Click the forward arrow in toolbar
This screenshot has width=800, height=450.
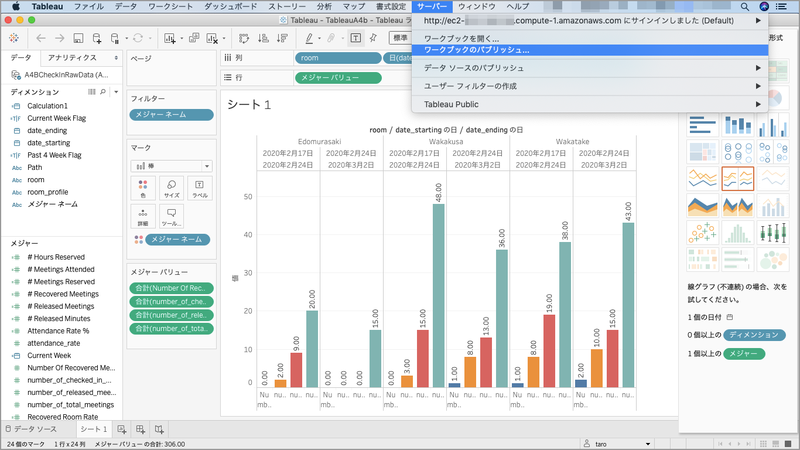point(59,38)
